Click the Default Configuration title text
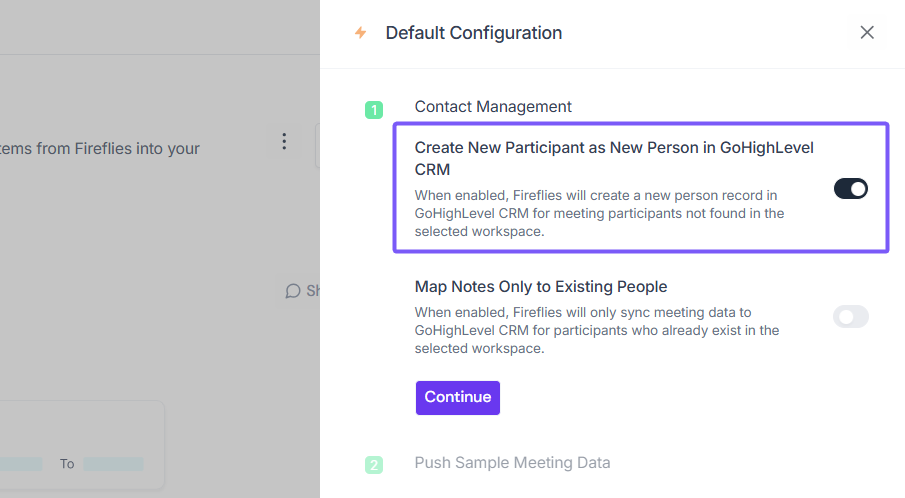 tap(474, 33)
